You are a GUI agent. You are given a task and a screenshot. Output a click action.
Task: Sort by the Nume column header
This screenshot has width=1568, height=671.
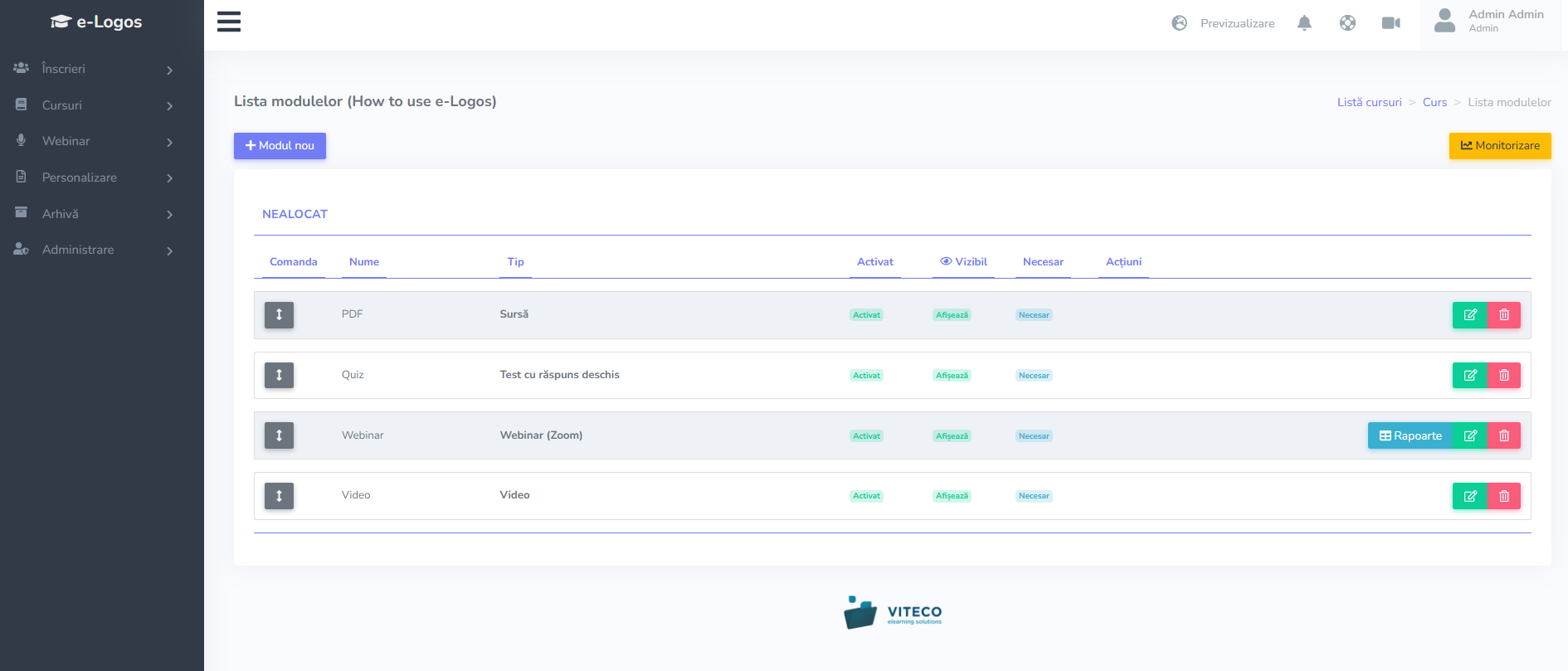[x=363, y=262]
